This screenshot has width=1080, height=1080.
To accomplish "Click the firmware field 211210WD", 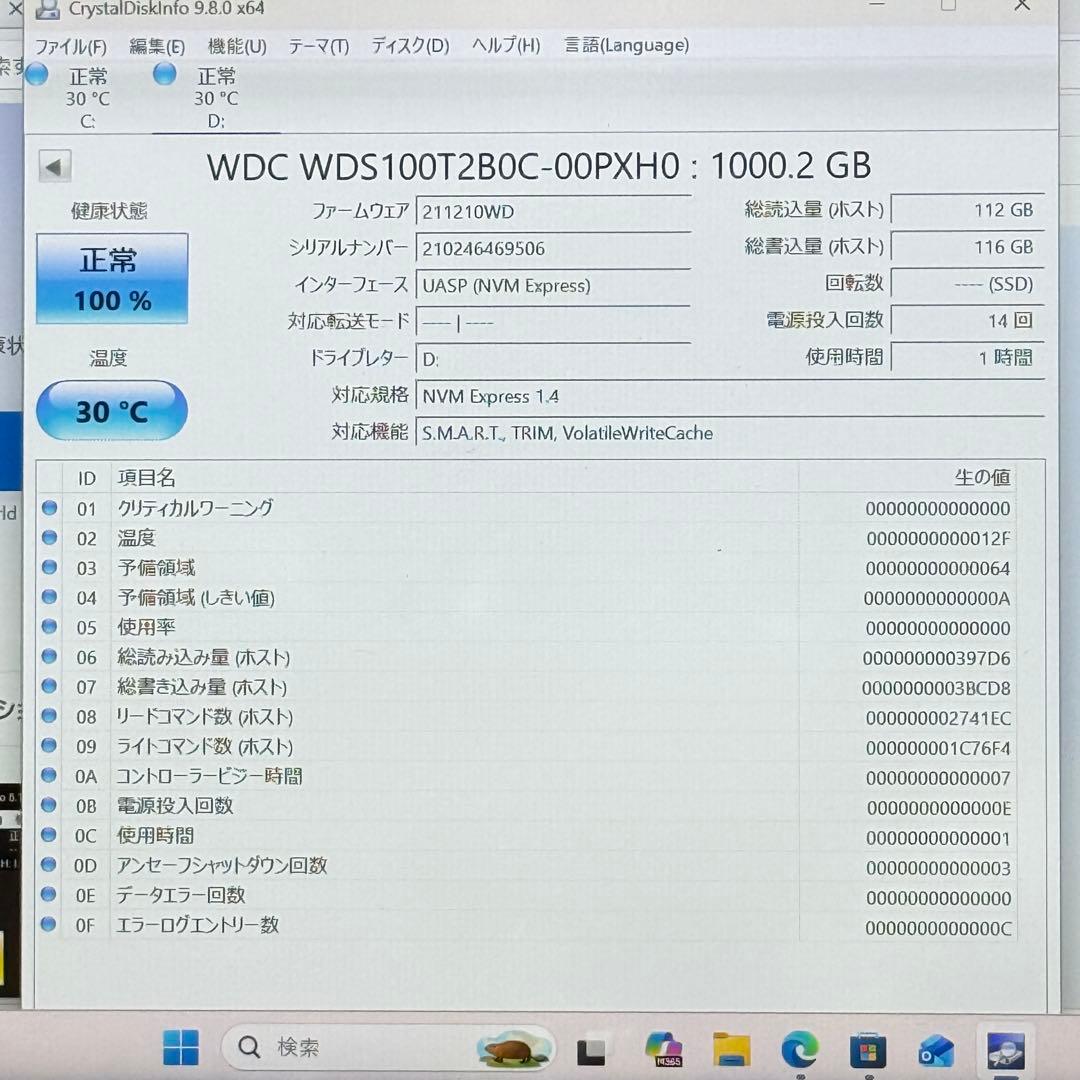I will [x=553, y=211].
